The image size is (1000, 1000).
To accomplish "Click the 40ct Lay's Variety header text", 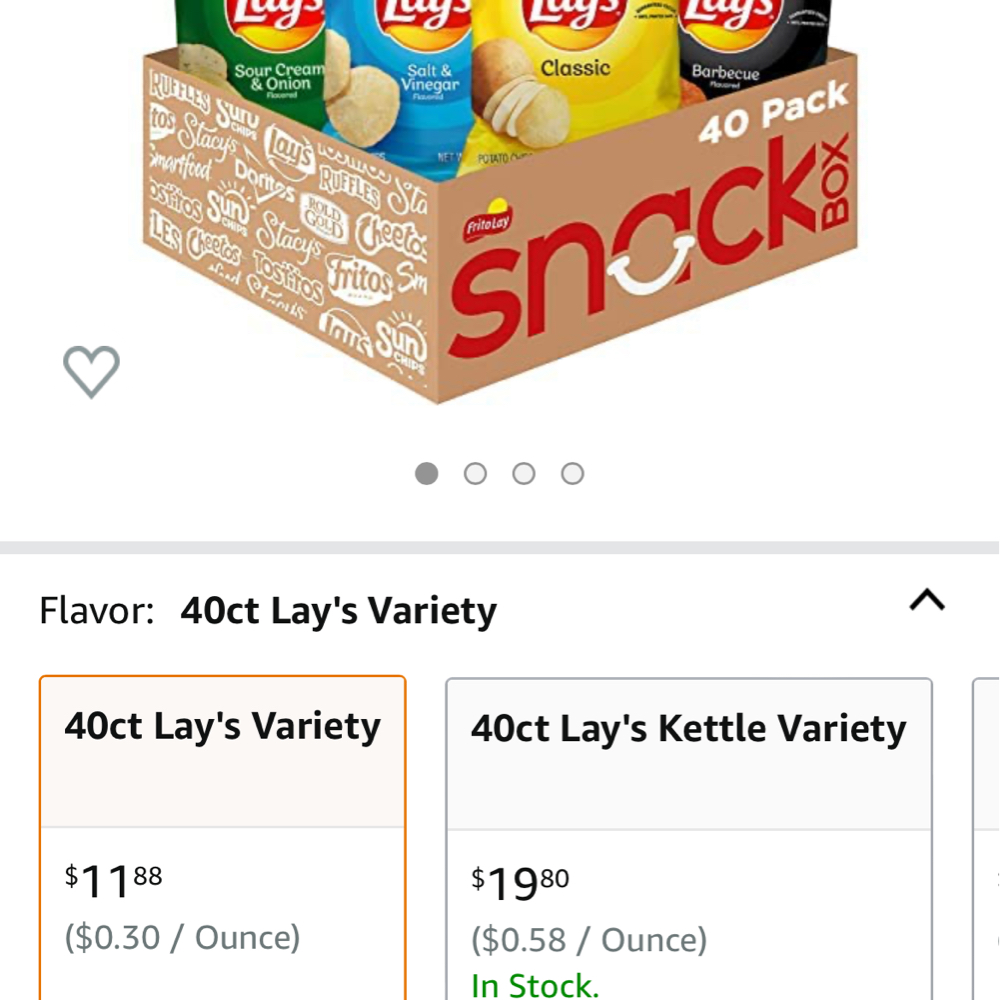I will click(222, 727).
